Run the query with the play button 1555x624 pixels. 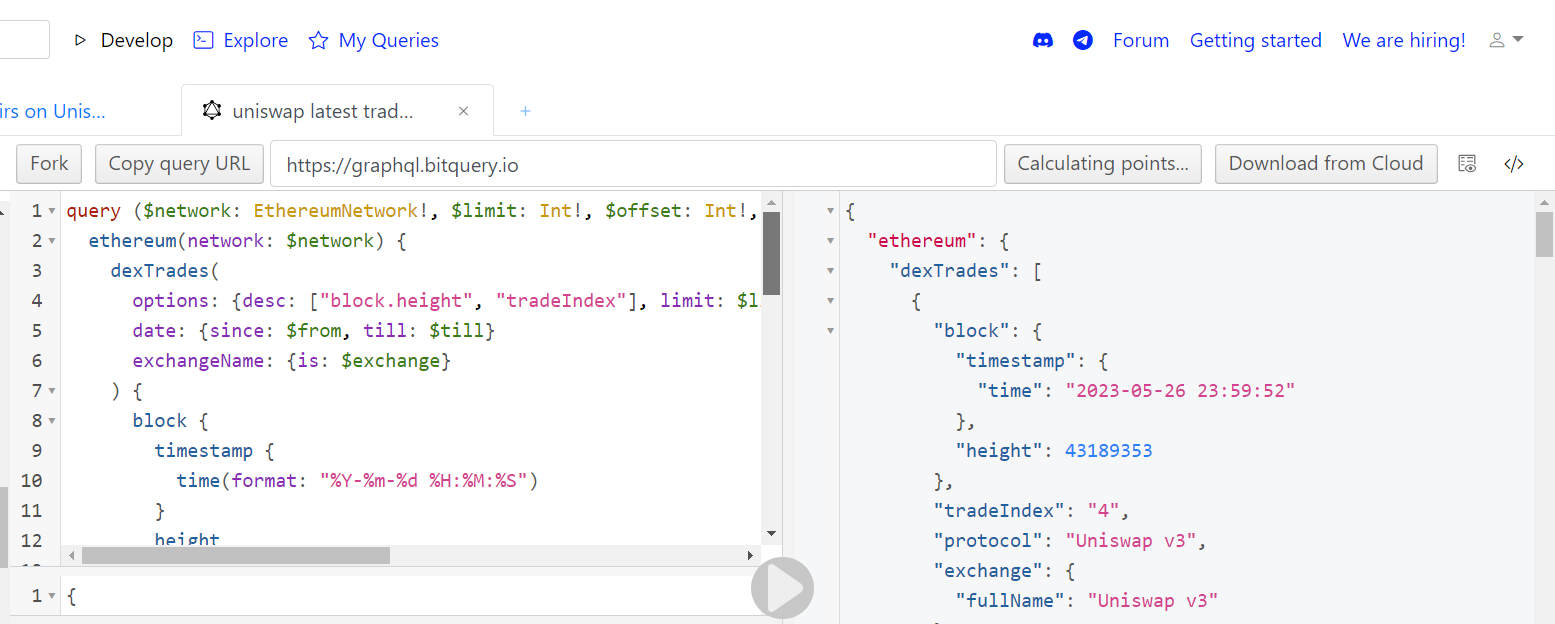(783, 588)
